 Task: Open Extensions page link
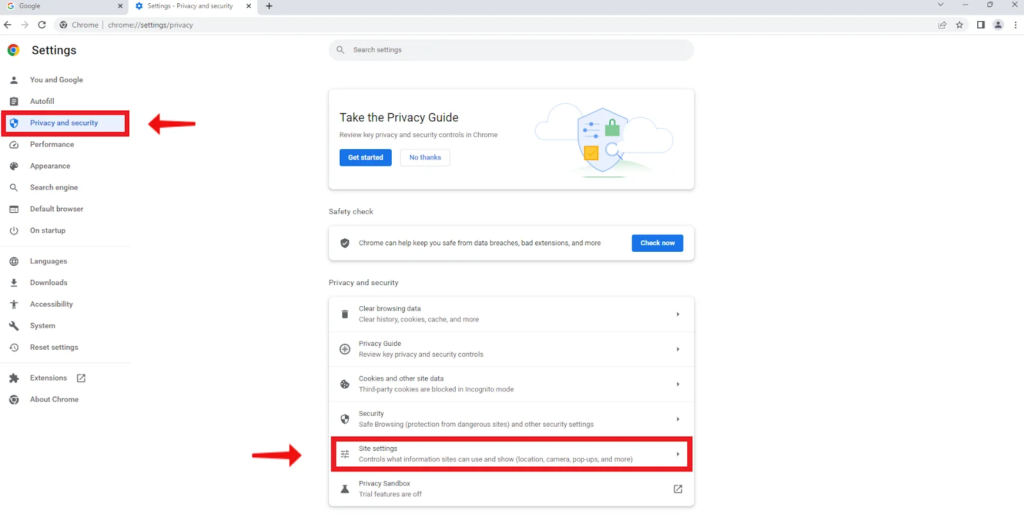pyautogui.click(x=48, y=378)
